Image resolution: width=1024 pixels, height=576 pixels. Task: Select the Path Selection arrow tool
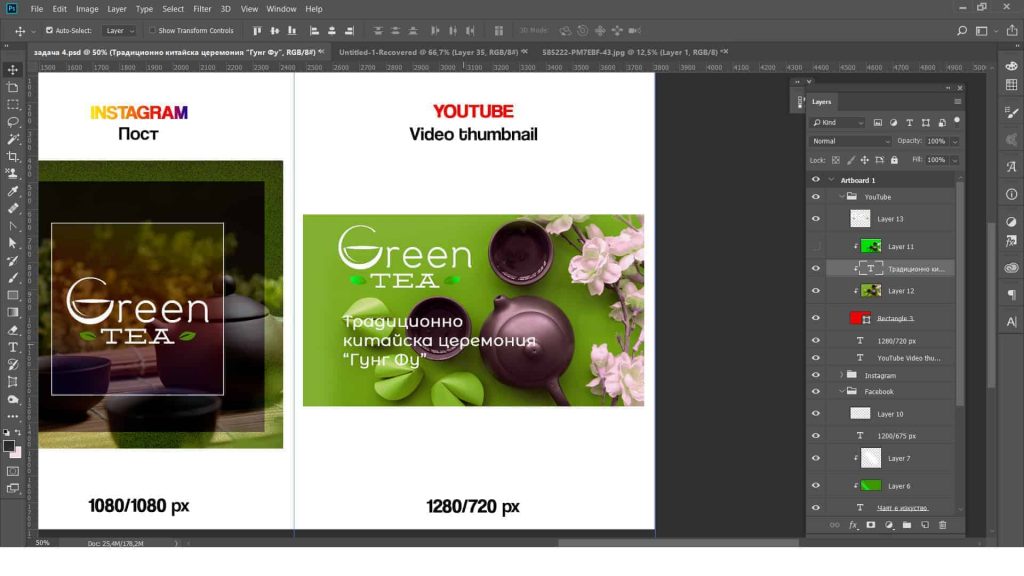coord(12,243)
